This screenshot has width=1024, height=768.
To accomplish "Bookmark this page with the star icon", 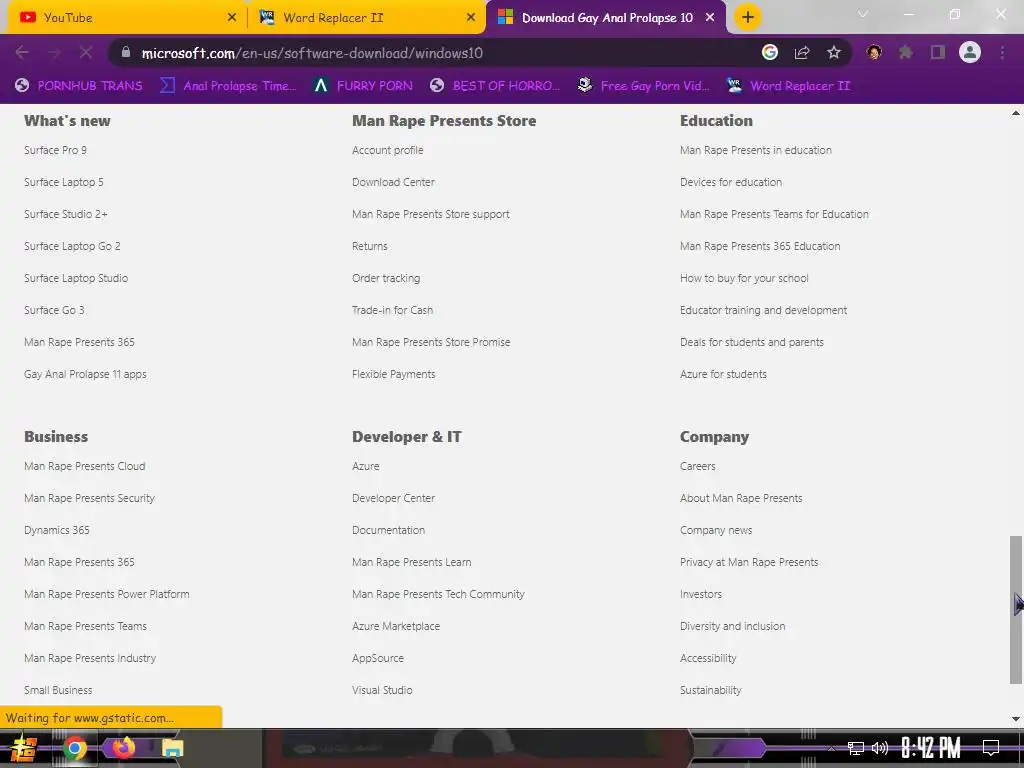I will coord(834,53).
